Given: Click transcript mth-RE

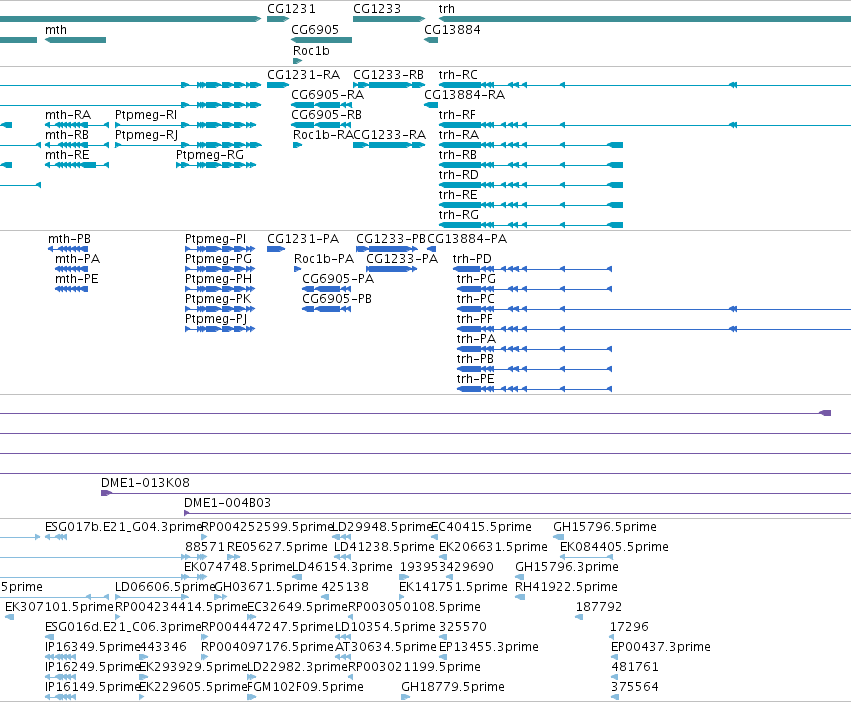Looking at the screenshot, I should coord(77,165).
